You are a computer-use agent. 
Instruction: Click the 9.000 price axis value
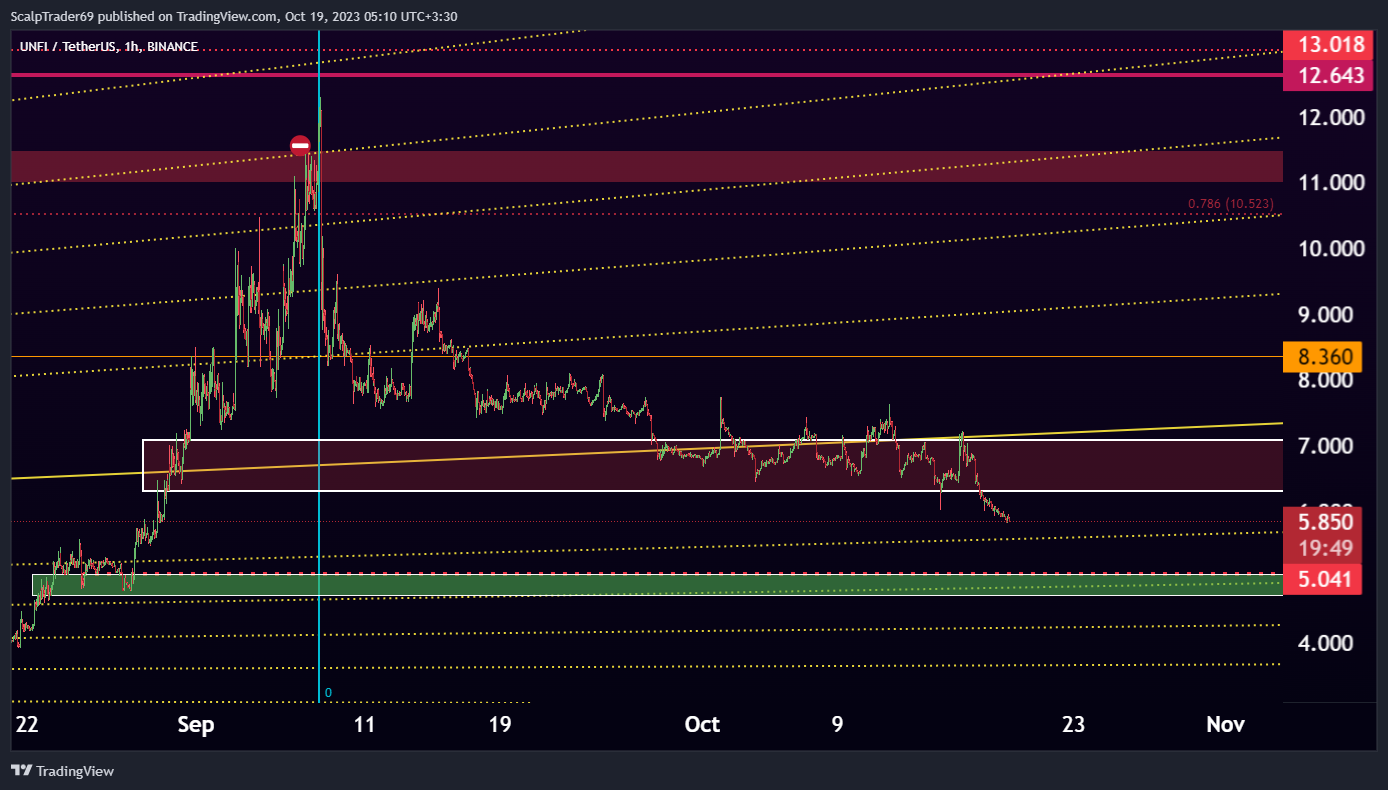coord(1324,314)
